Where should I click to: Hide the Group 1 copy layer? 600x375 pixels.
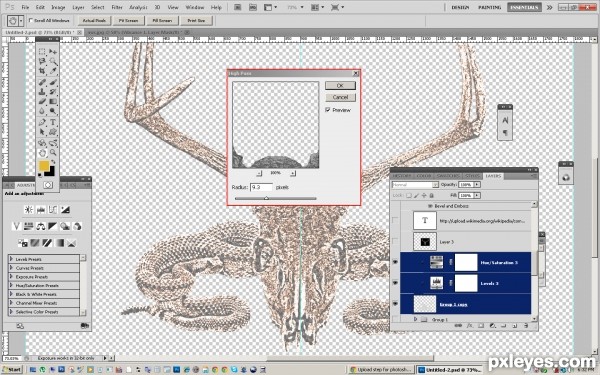pos(395,304)
